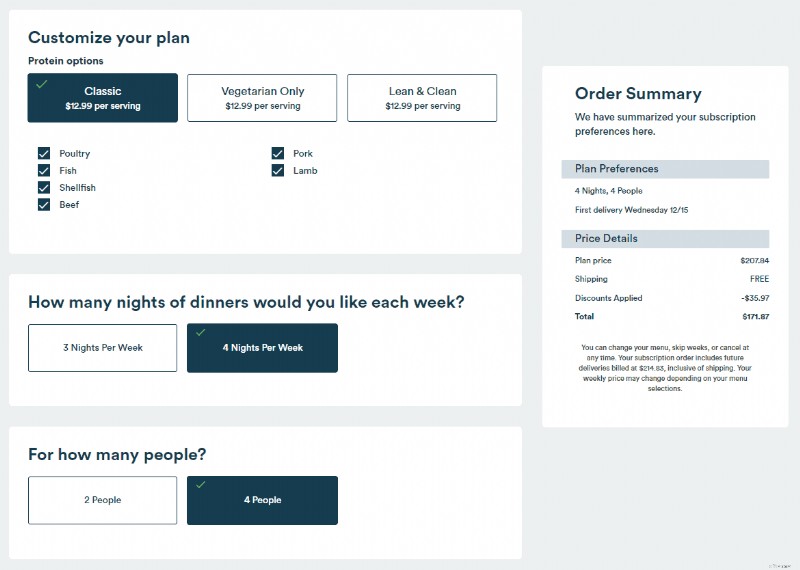Uncheck the Poultry checkbox
800x570 pixels.
coord(44,153)
